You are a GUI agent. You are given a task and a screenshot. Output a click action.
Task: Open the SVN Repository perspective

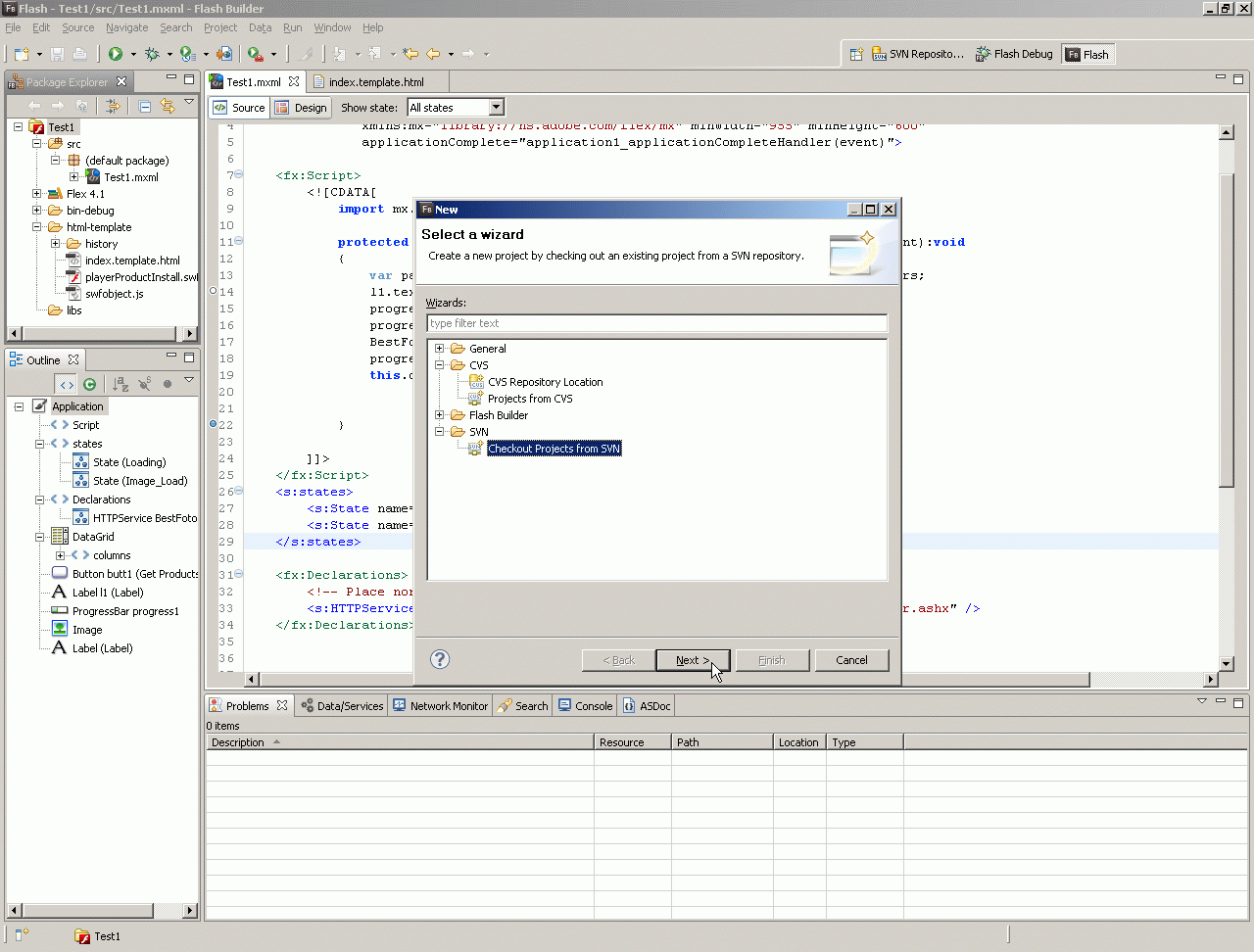pos(918,54)
